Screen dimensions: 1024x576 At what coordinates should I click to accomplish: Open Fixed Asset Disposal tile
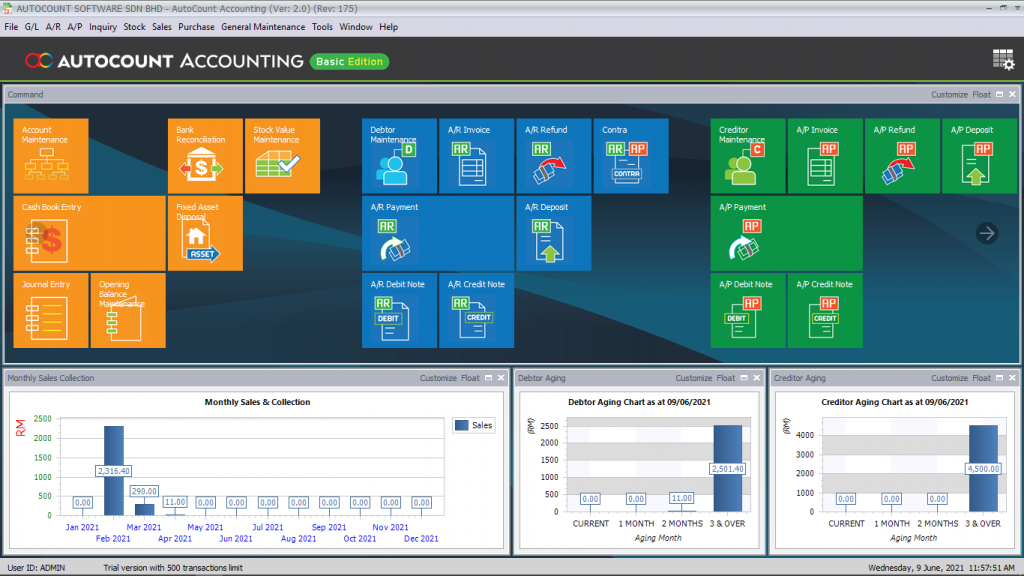205,233
